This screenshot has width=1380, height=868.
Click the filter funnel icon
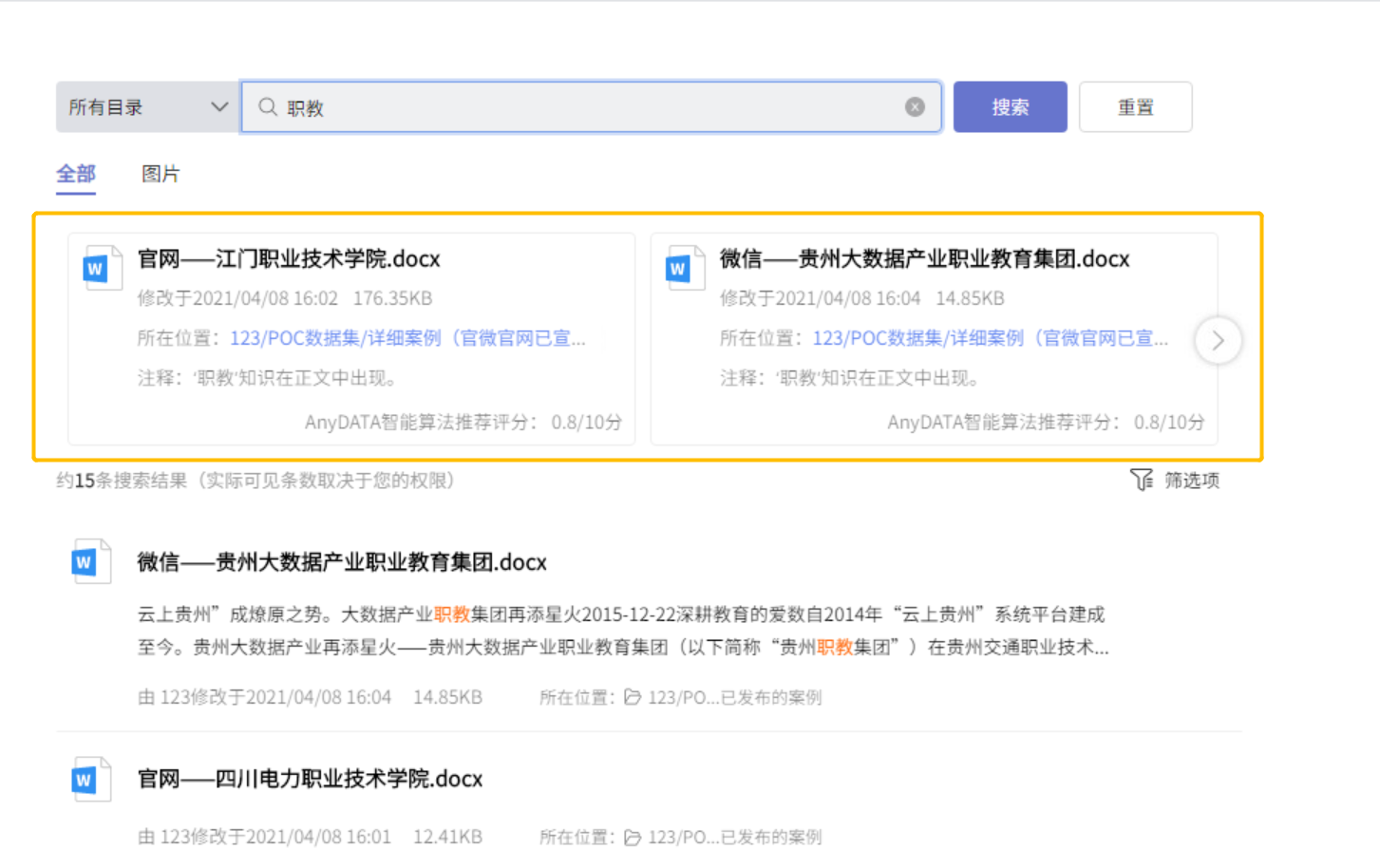(x=1142, y=480)
